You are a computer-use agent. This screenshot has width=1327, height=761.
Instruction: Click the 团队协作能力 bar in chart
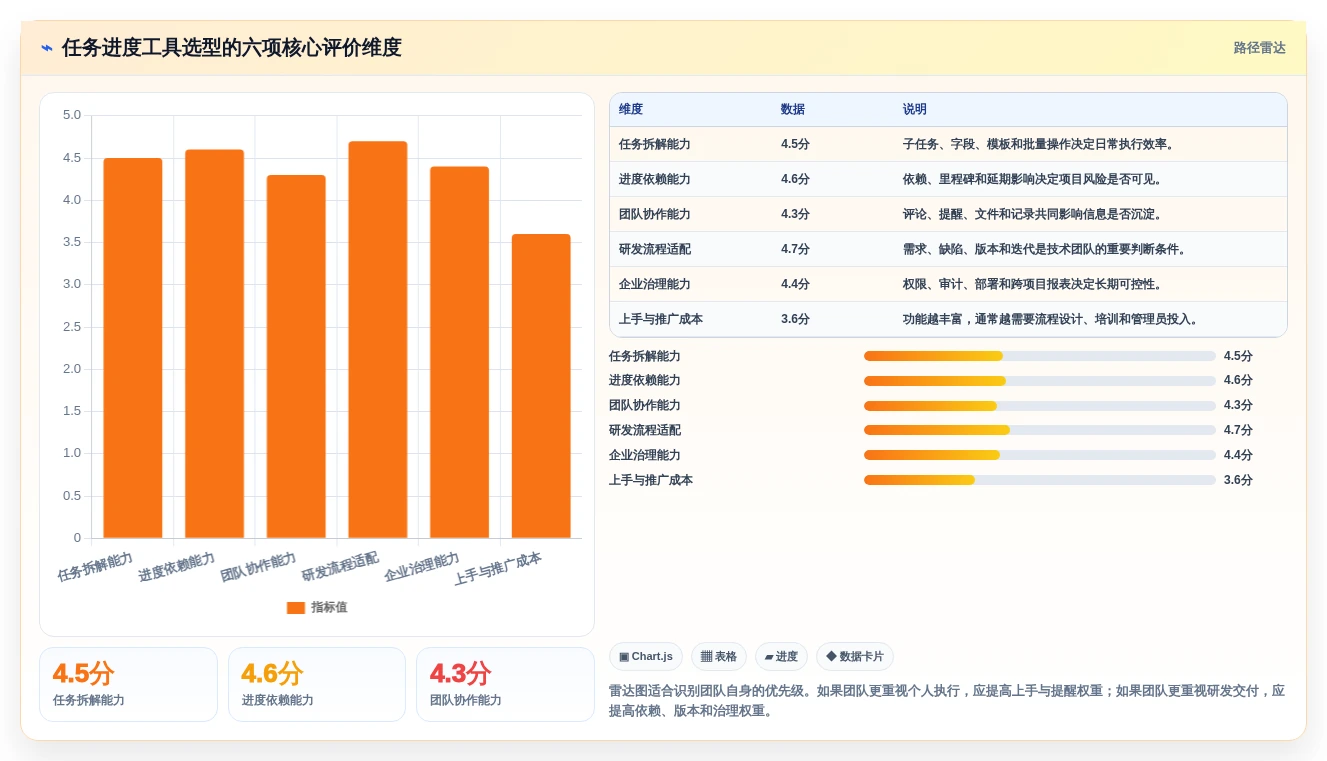click(296, 356)
